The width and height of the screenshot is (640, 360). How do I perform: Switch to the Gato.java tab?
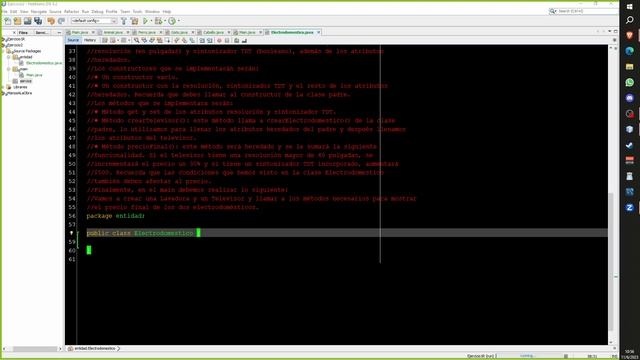pyautogui.click(x=179, y=32)
